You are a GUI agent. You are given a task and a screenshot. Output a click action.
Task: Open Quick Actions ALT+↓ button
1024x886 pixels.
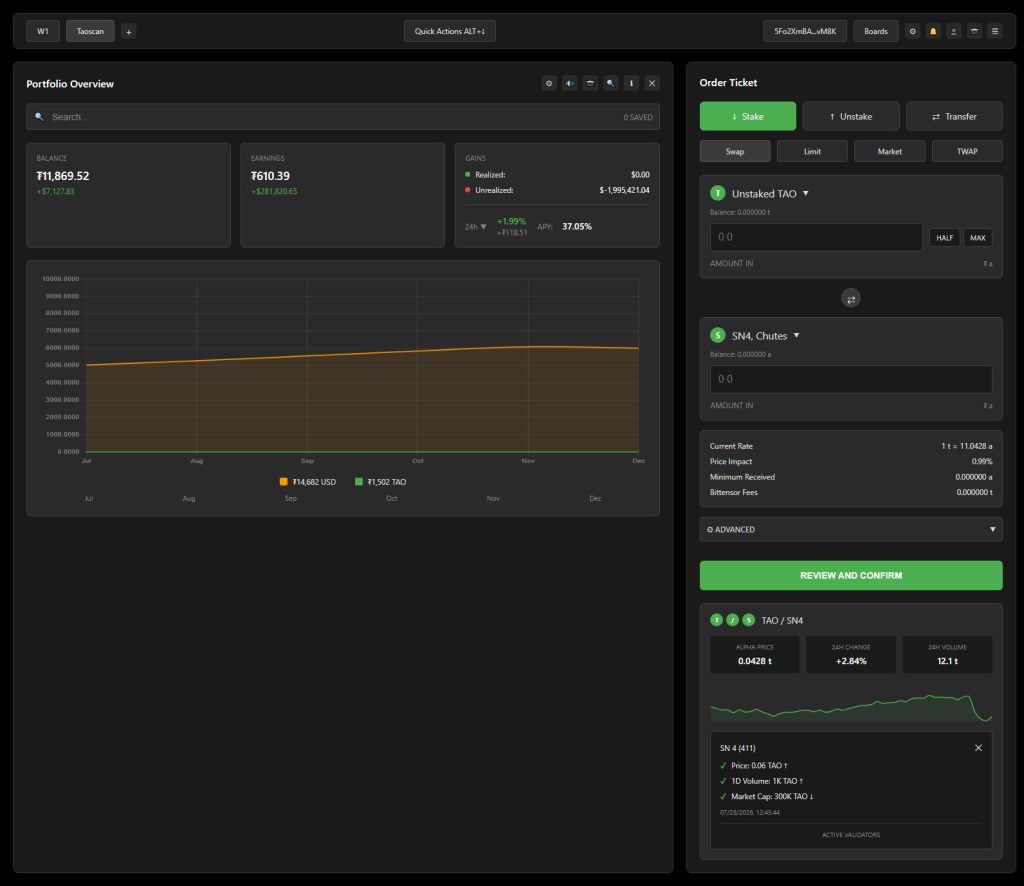[450, 31]
